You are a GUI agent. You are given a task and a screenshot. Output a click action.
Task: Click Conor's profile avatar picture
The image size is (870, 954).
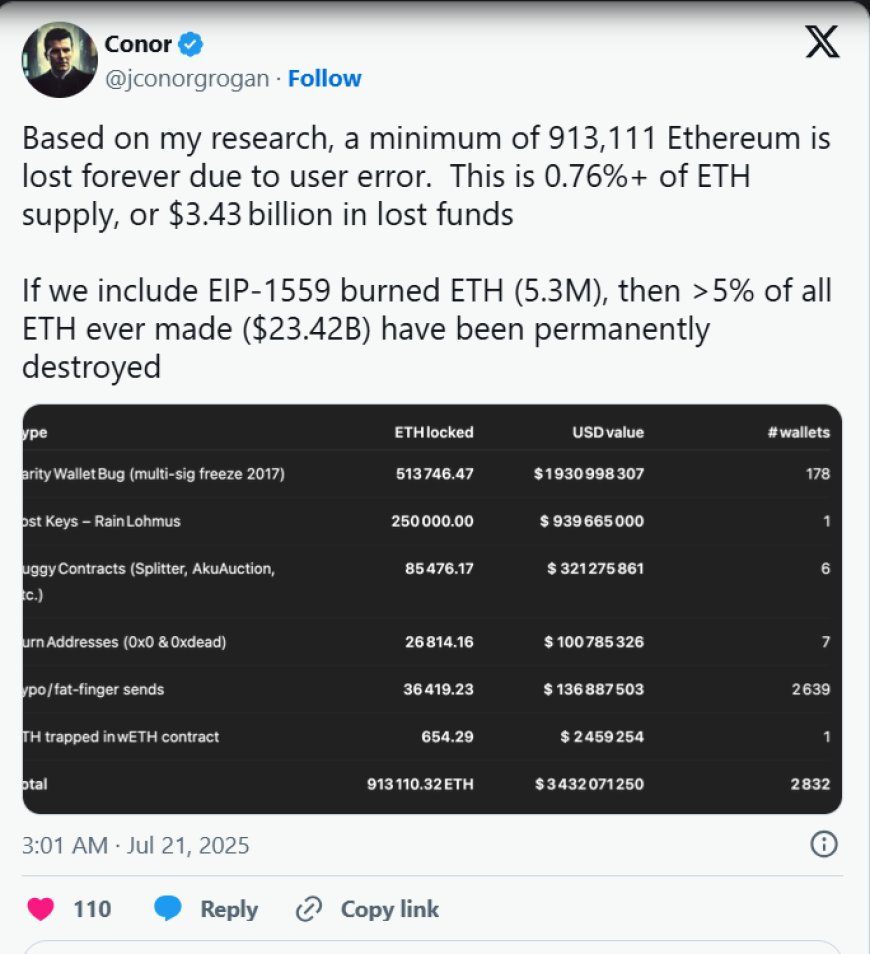click(x=60, y=60)
